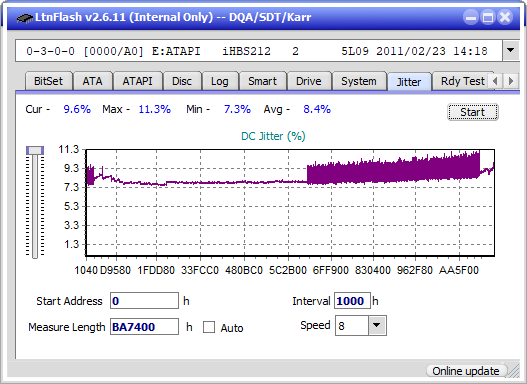This screenshot has width=527, height=384.
Task: Click the Start button
Action: click(x=473, y=112)
